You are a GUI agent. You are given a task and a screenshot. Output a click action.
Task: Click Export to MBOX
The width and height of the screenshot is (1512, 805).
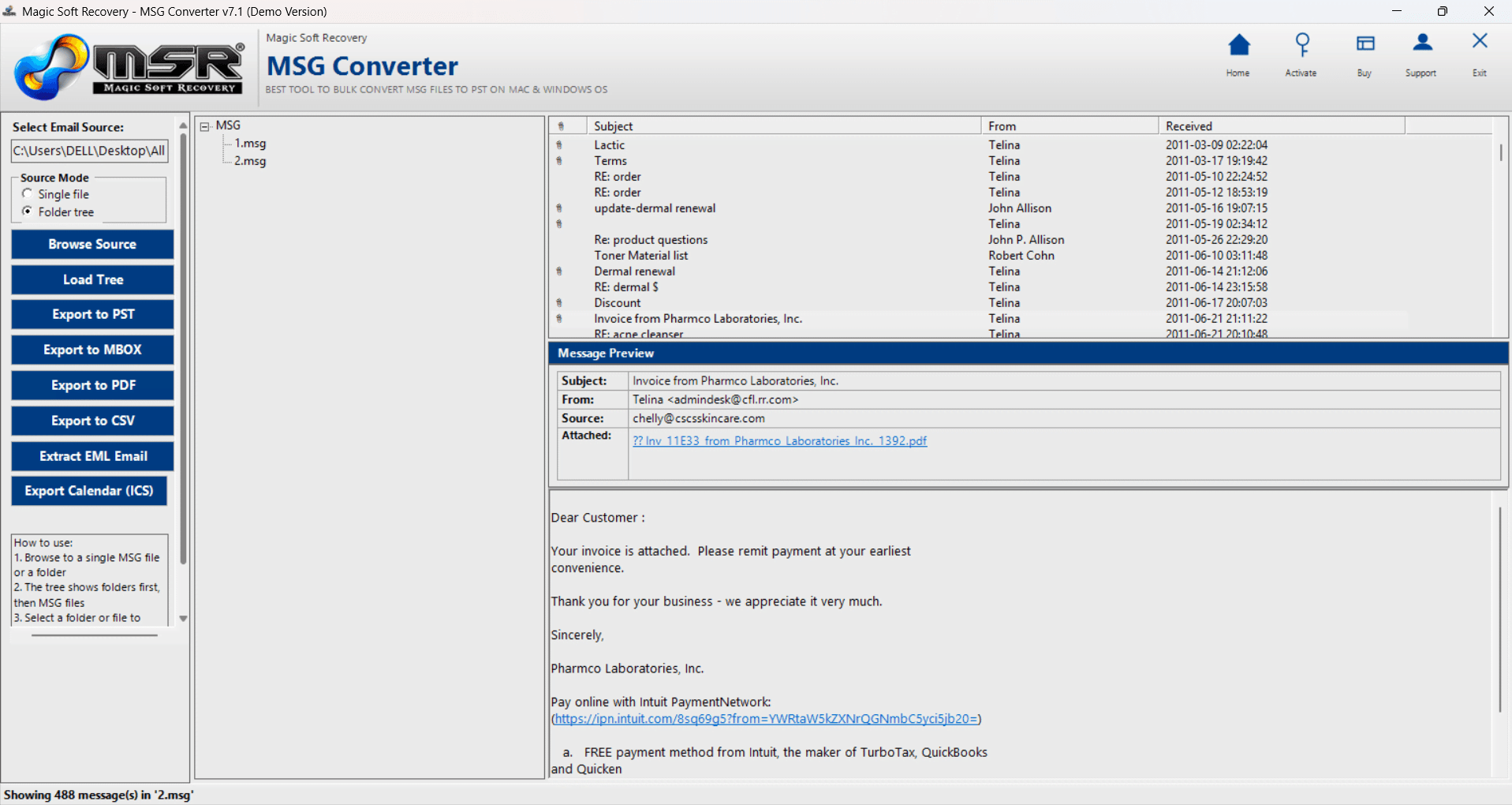click(x=92, y=350)
